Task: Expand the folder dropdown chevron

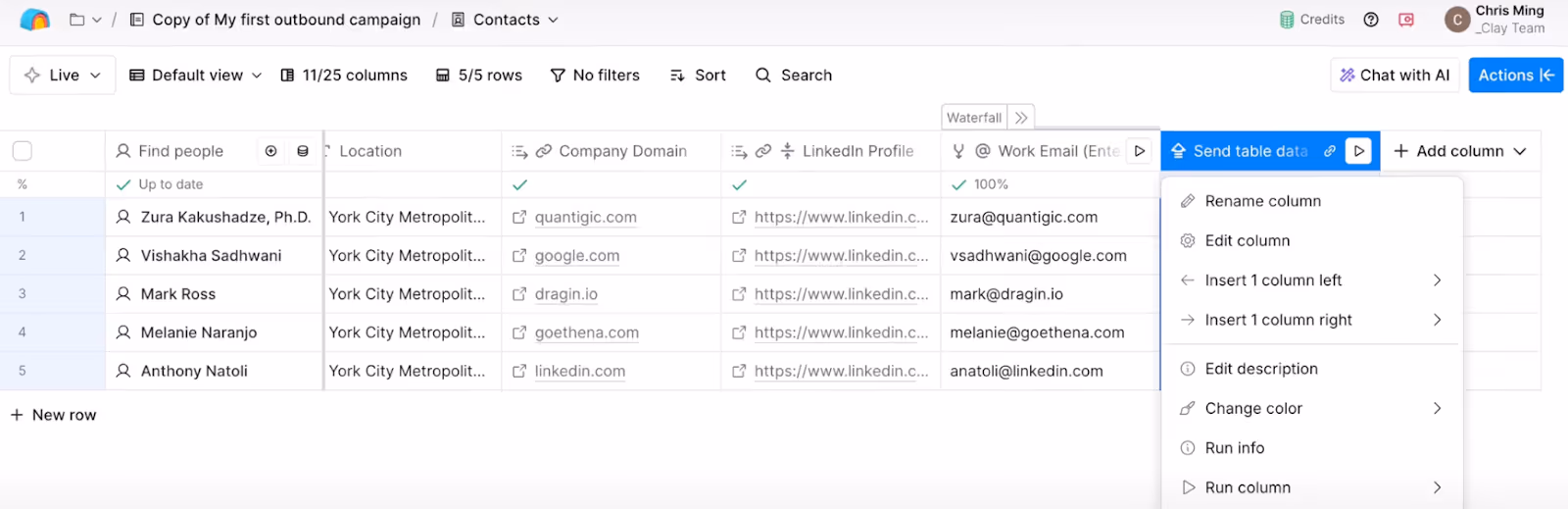Action: tap(97, 20)
